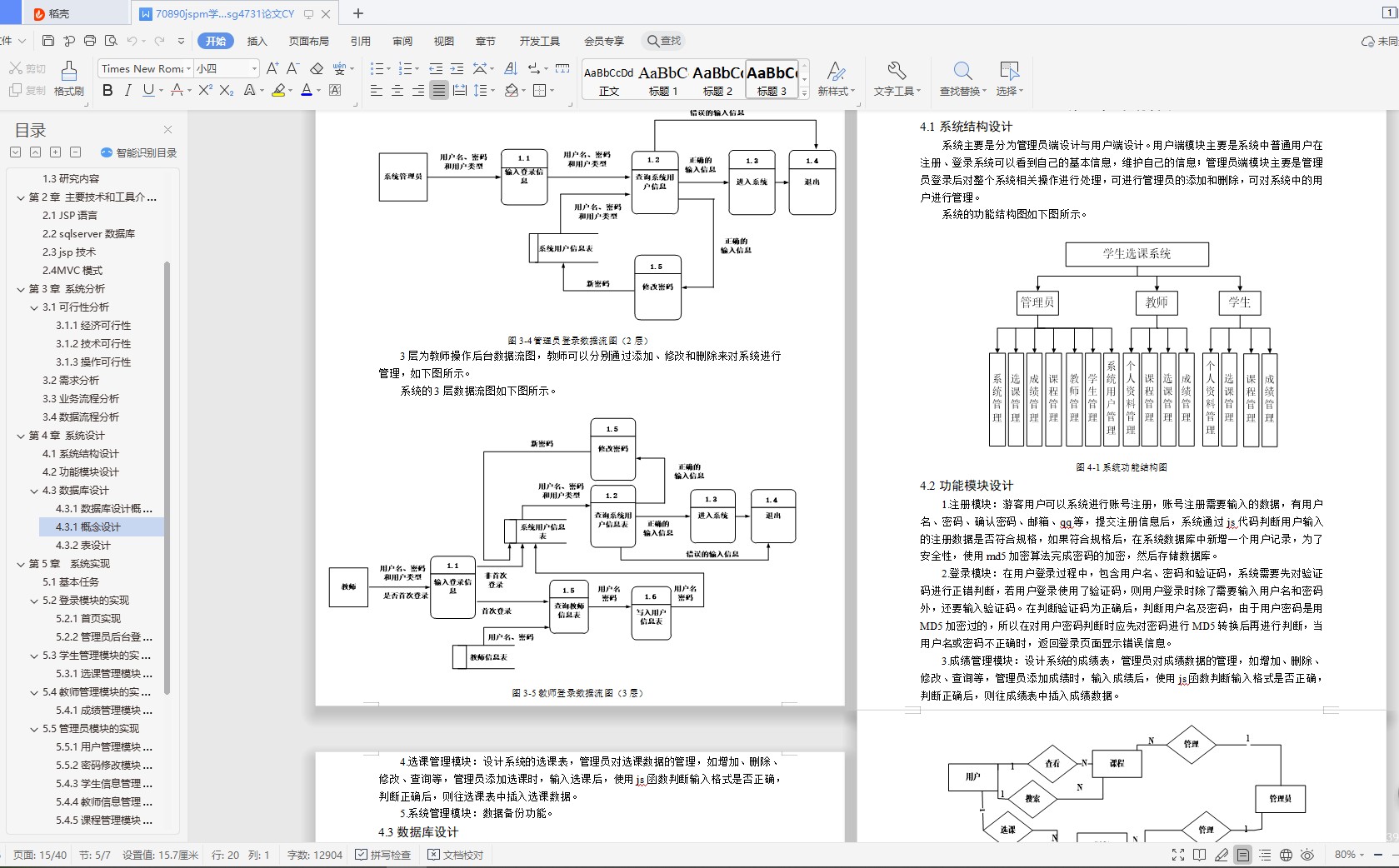Collapse 第3章 系统分析 in outline
The image size is (1399, 868).
coord(22,289)
